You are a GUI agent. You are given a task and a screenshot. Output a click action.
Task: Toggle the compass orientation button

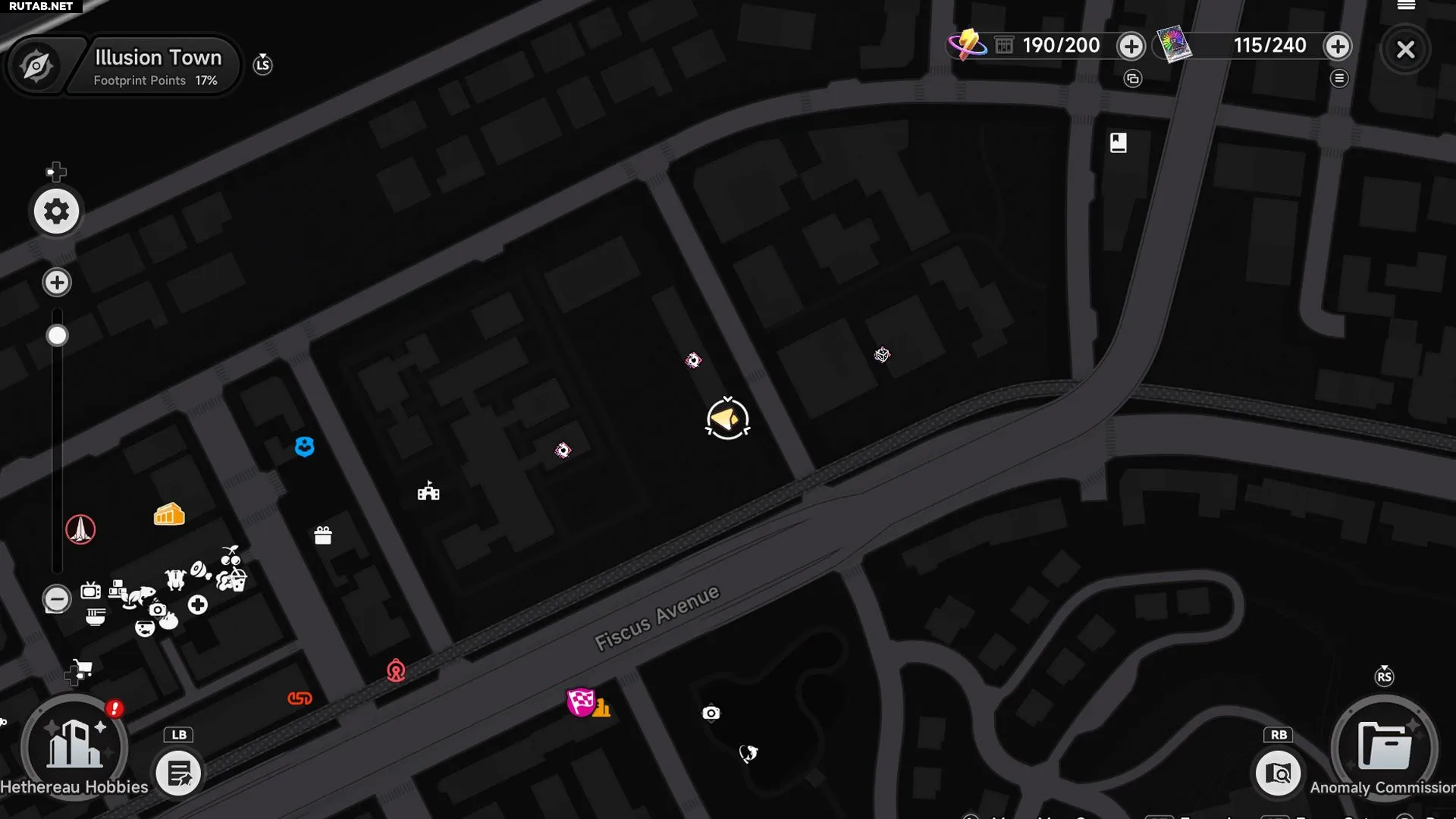(x=37, y=67)
